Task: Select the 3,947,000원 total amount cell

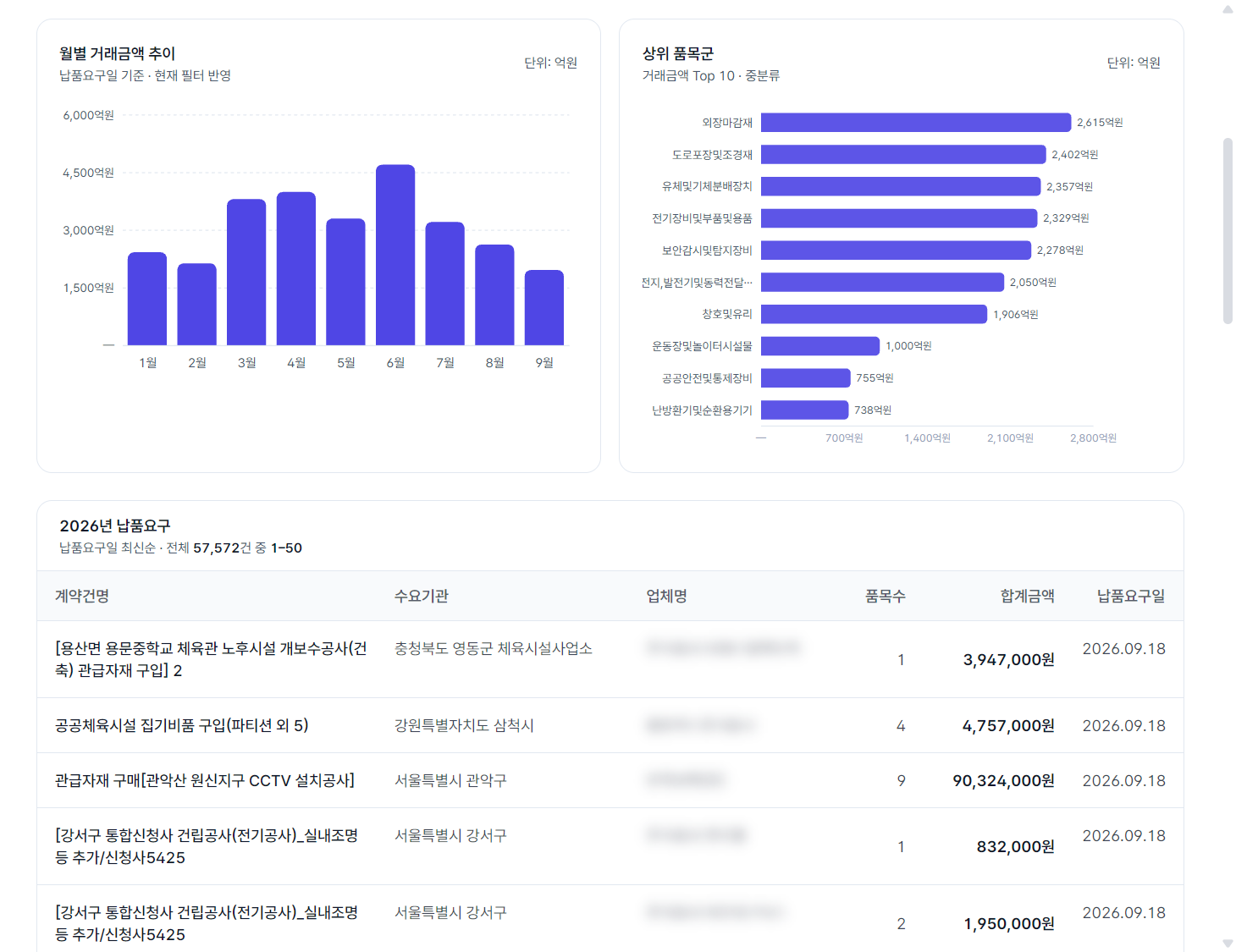Action: 1009,659
